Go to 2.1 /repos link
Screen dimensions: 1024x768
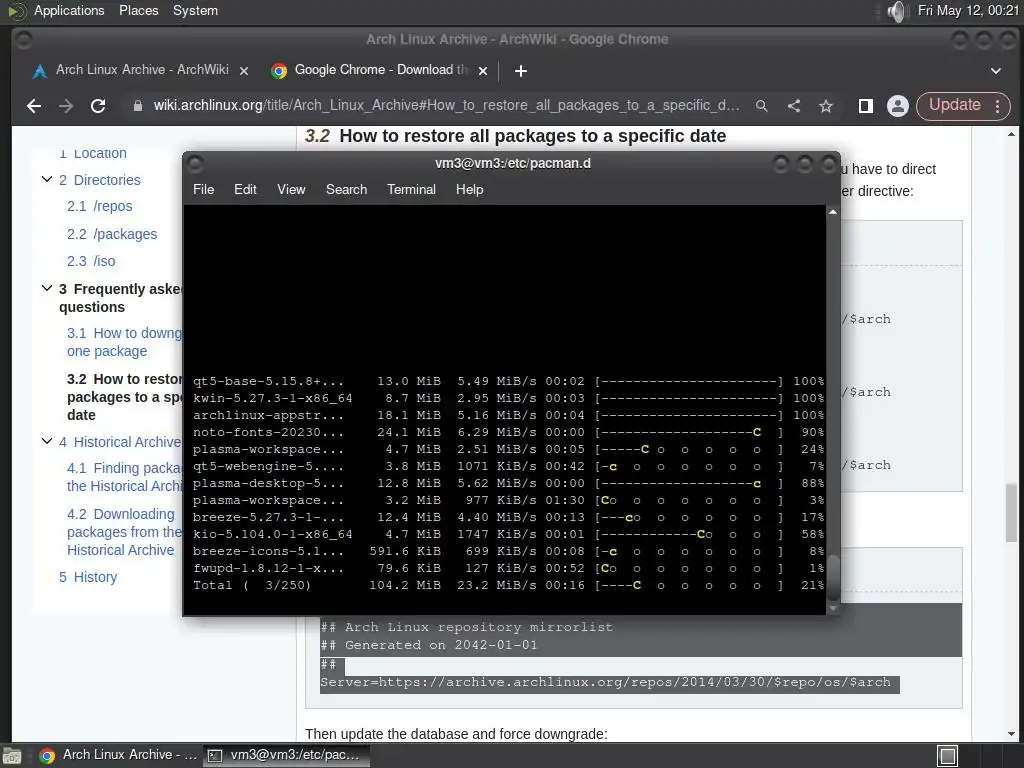[99, 206]
